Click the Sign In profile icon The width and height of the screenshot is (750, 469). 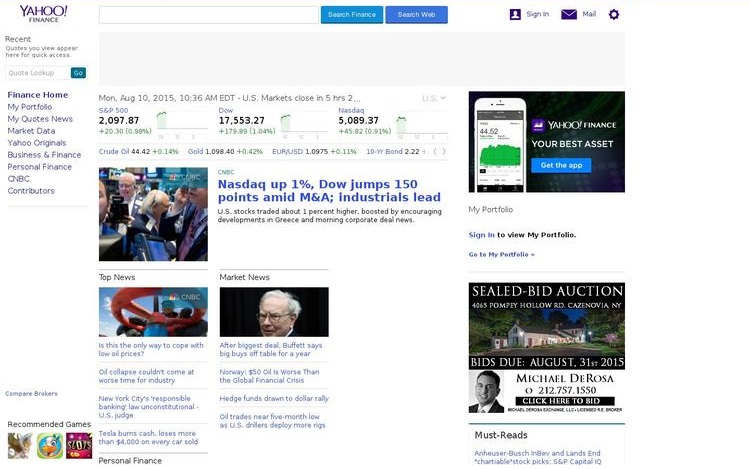tap(515, 14)
